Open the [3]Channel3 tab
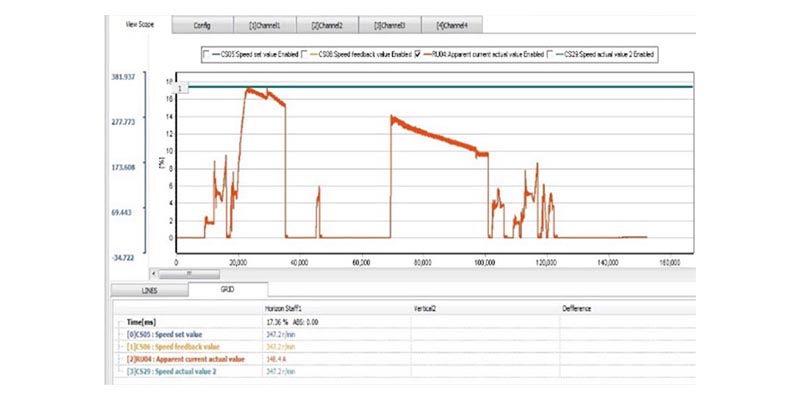This screenshot has width=800, height=400. click(x=389, y=24)
